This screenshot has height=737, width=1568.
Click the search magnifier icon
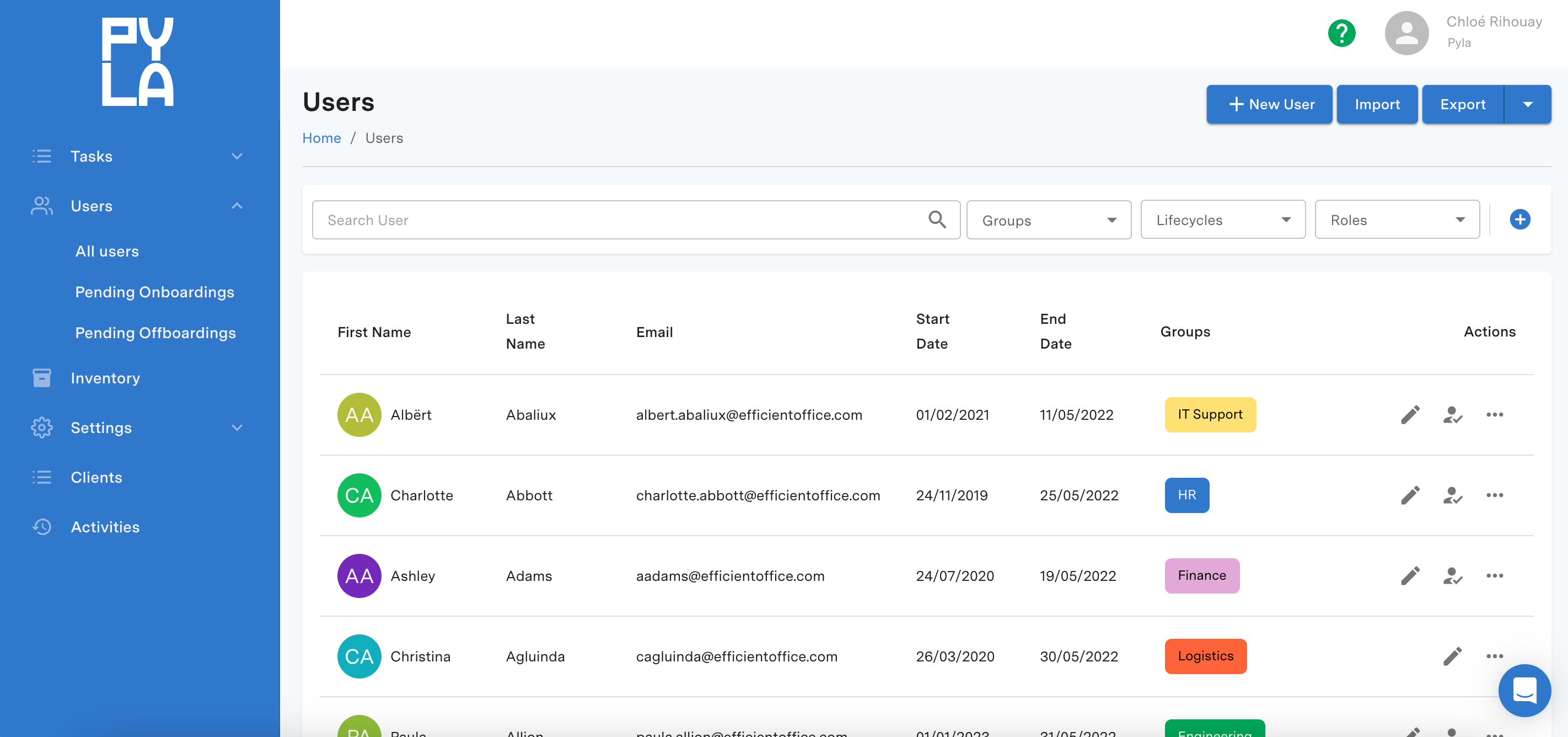[937, 219]
